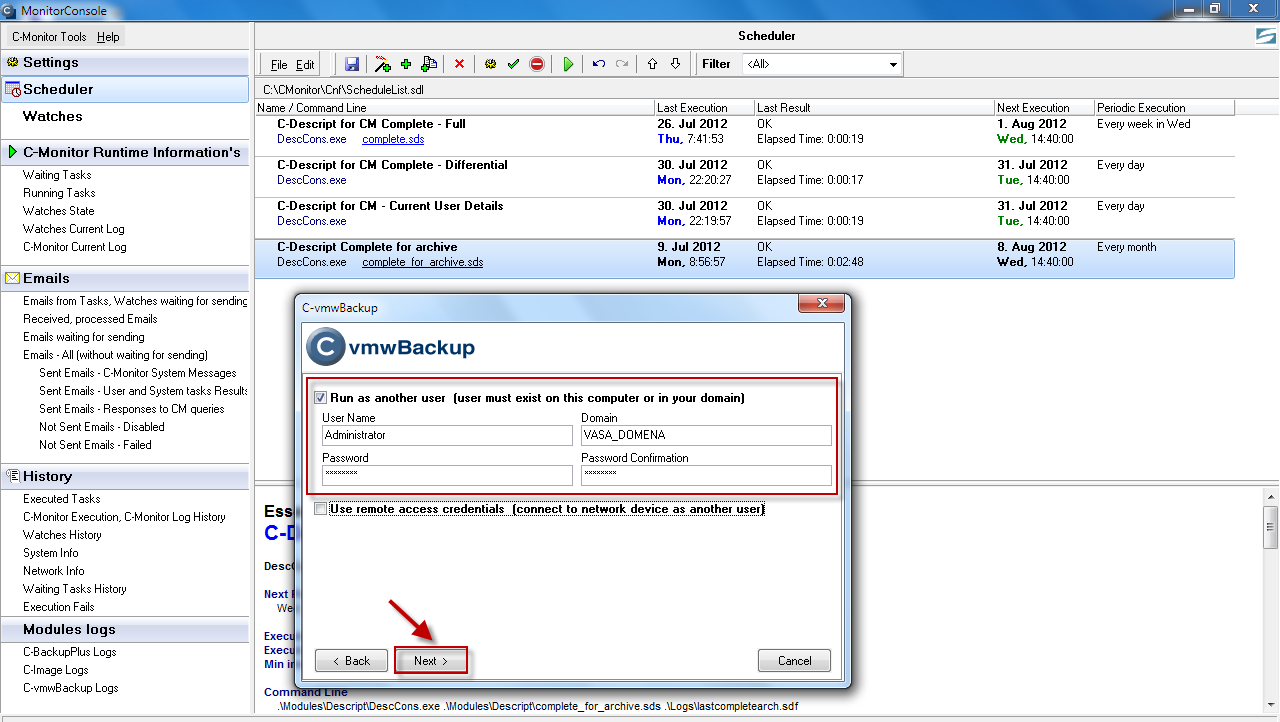Click the gear task settings toolbar icon

[490, 64]
